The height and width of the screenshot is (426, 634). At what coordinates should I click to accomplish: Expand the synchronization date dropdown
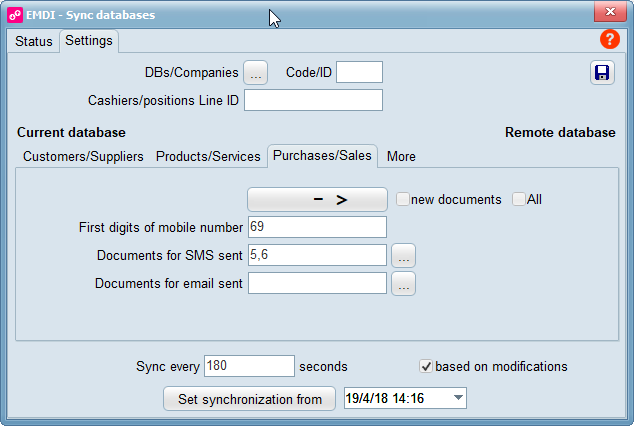pos(458,399)
